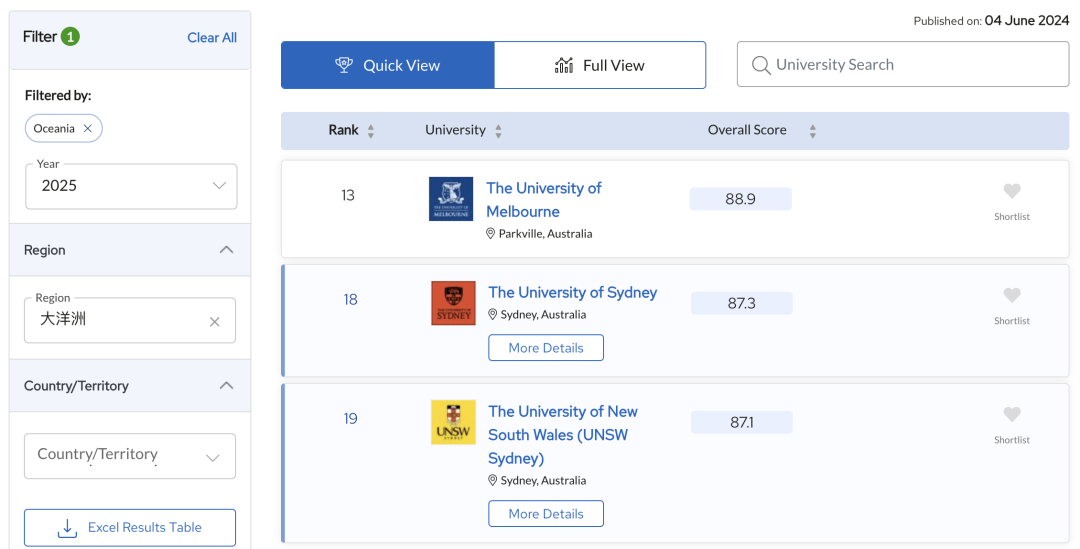Click overall score 87.1
This screenshot has width=1080, height=549.
[x=742, y=422]
